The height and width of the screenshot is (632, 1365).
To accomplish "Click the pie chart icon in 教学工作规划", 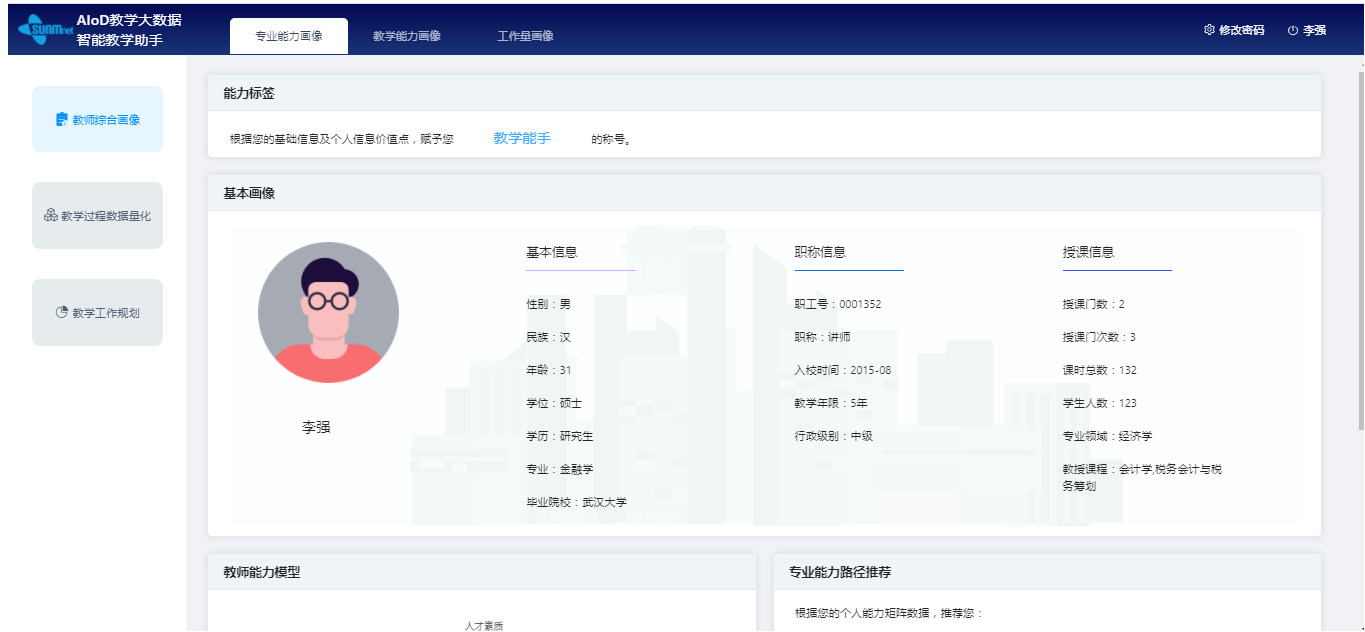I will (62, 312).
